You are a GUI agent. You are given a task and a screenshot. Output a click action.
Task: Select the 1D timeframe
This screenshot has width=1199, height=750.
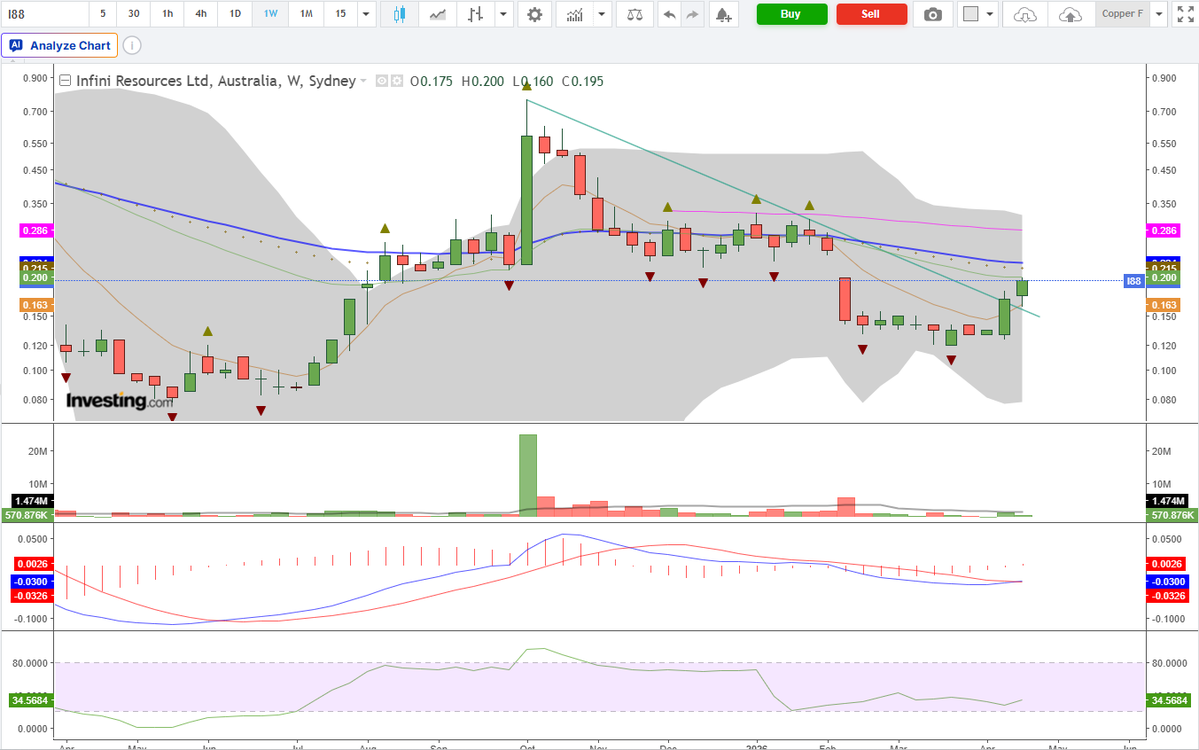pyautogui.click(x=236, y=14)
